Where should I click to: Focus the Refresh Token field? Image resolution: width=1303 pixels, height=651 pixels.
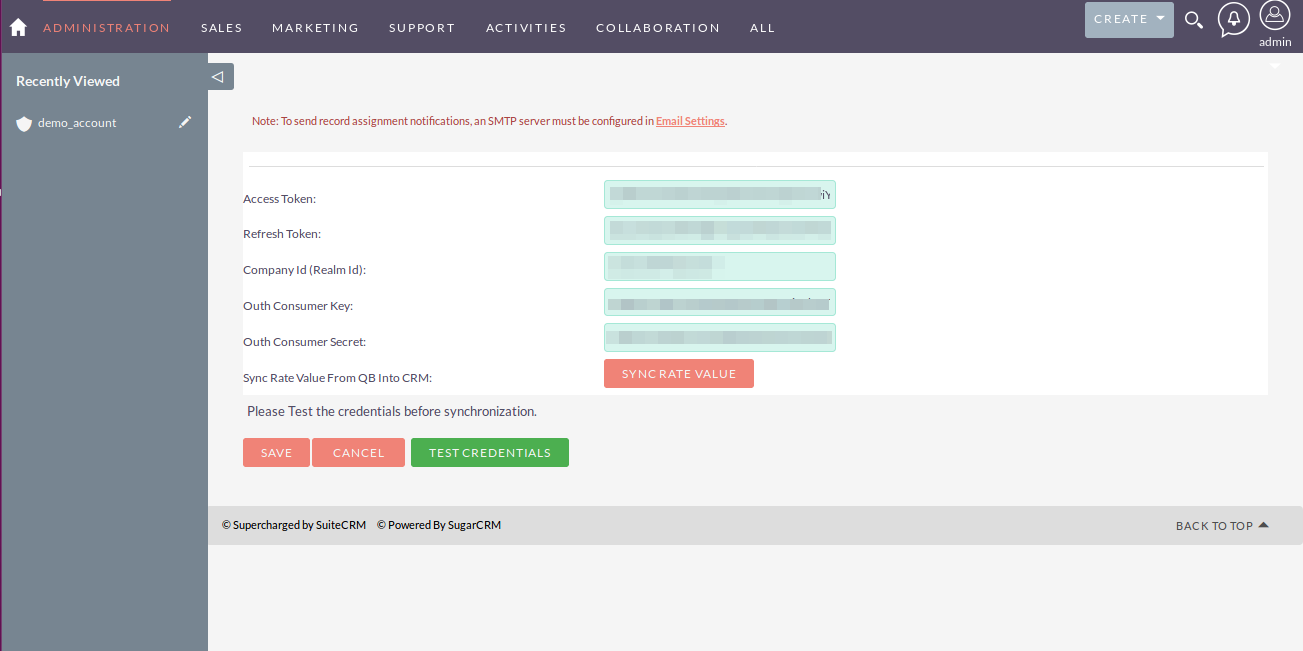pos(720,230)
